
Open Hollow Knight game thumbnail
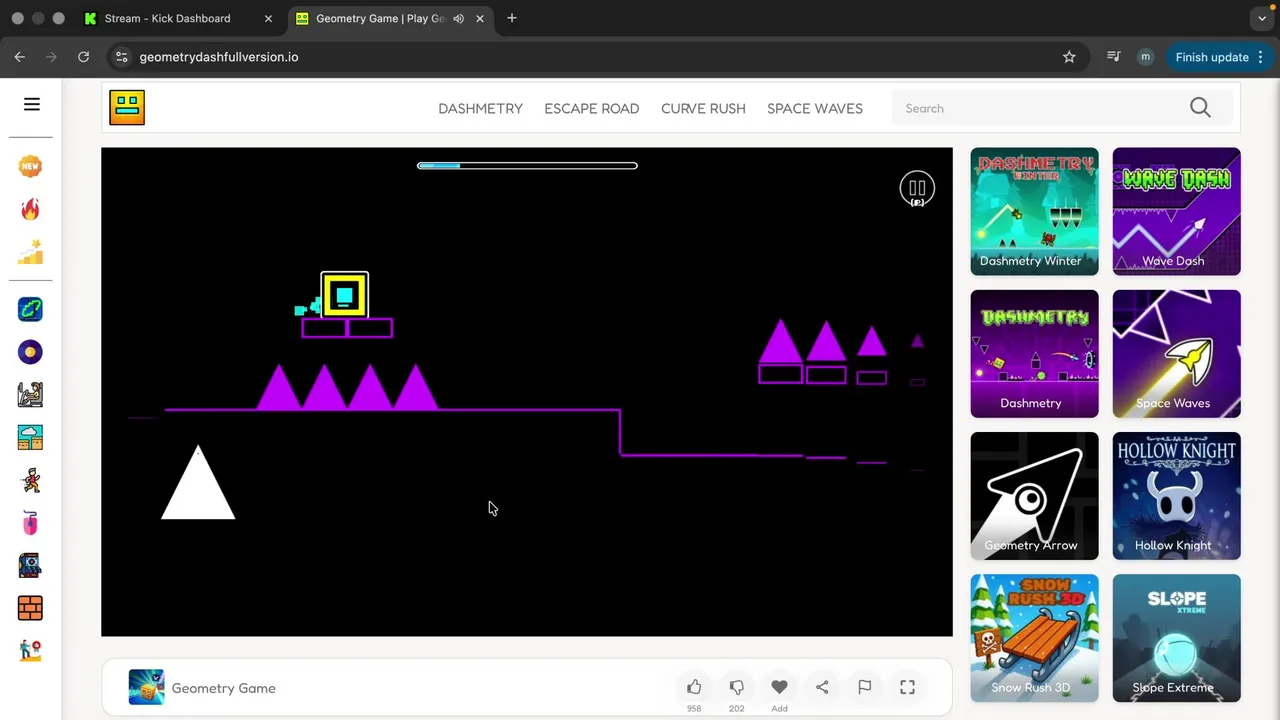point(1176,496)
